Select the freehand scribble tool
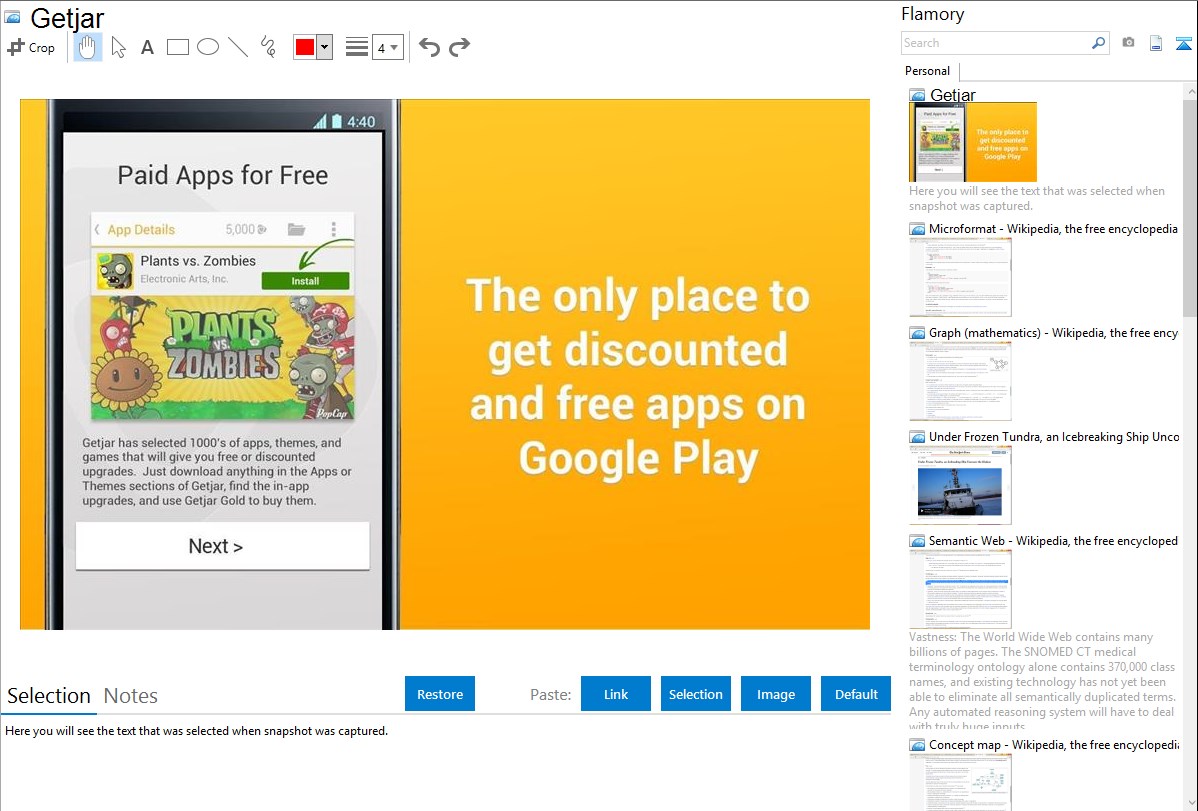Image resolution: width=1198 pixels, height=811 pixels. (x=268, y=47)
